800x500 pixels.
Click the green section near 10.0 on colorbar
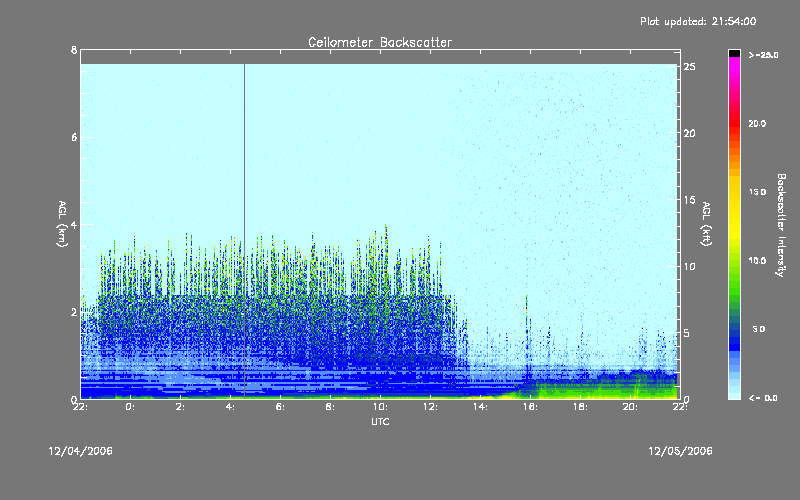(x=734, y=261)
